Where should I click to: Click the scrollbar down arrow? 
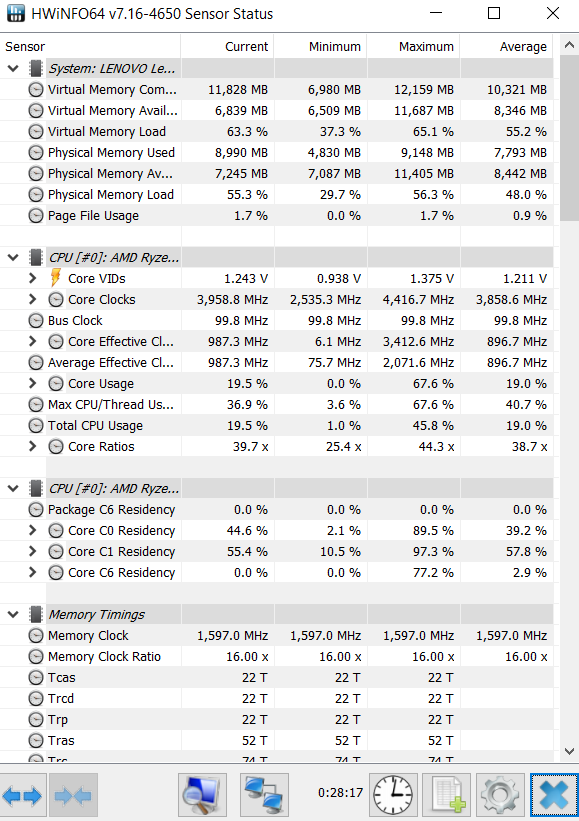tap(569, 751)
